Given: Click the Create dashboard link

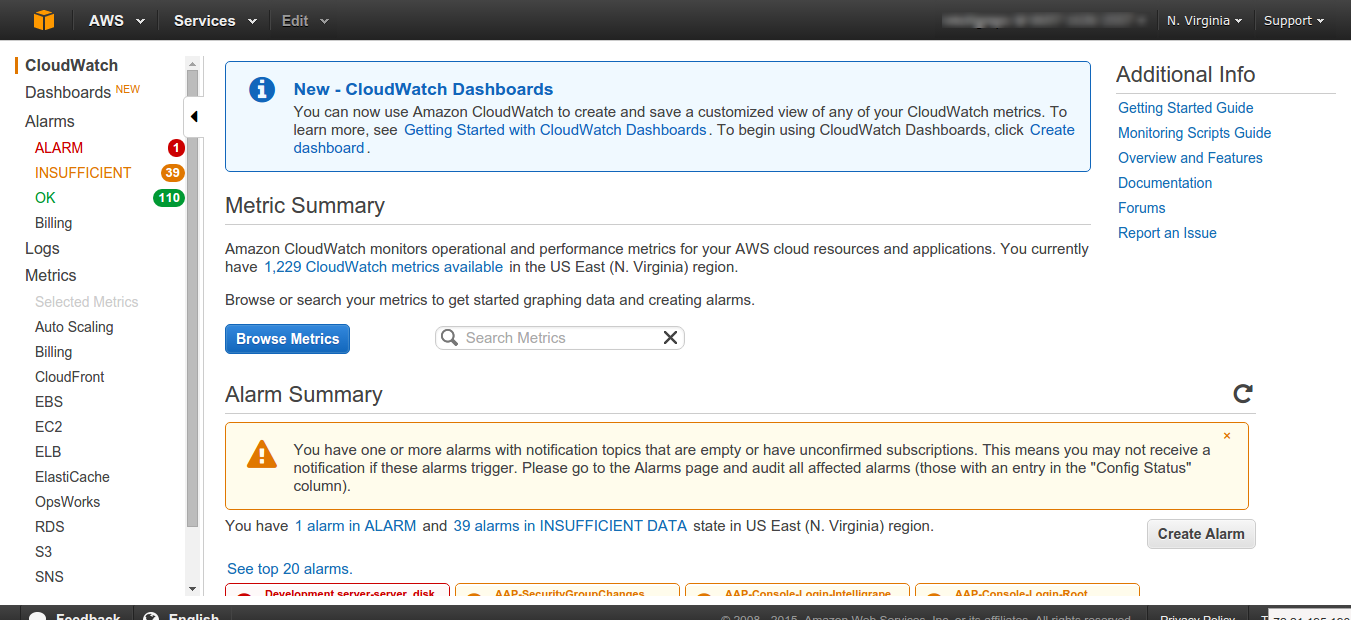Looking at the screenshot, I should pyautogui.click(x=684, y=139).
